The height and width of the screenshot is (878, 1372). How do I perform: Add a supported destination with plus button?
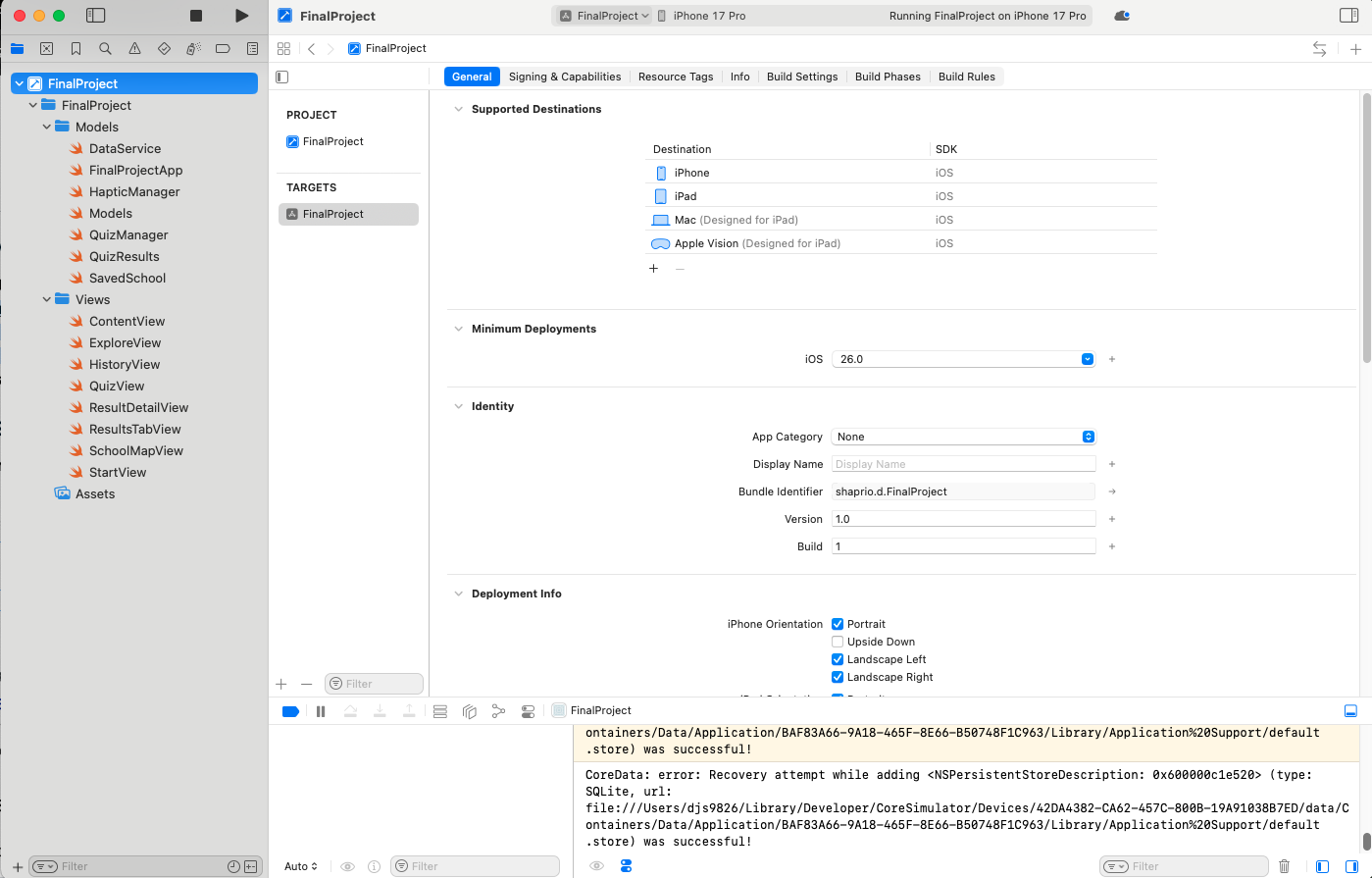pos(653,268)
